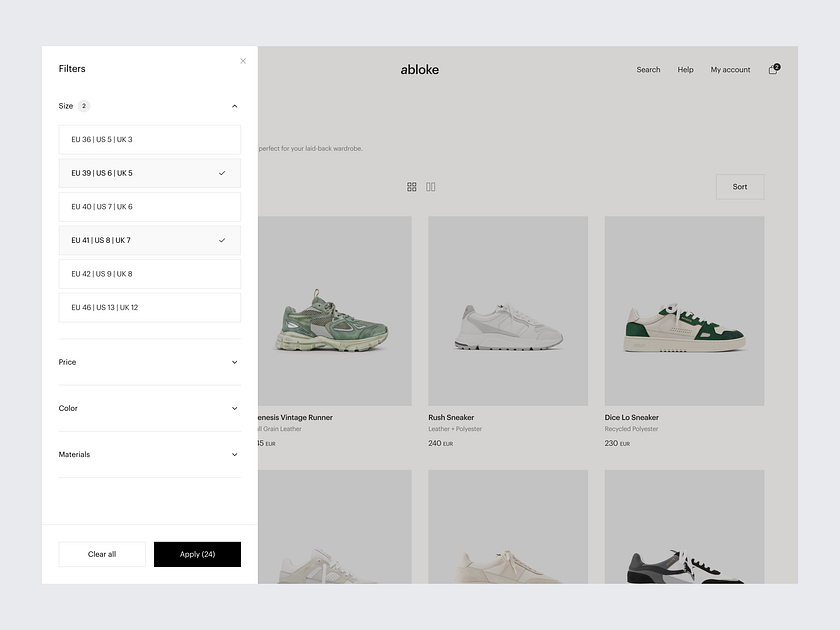Close the Filters panel

[242, 60]
